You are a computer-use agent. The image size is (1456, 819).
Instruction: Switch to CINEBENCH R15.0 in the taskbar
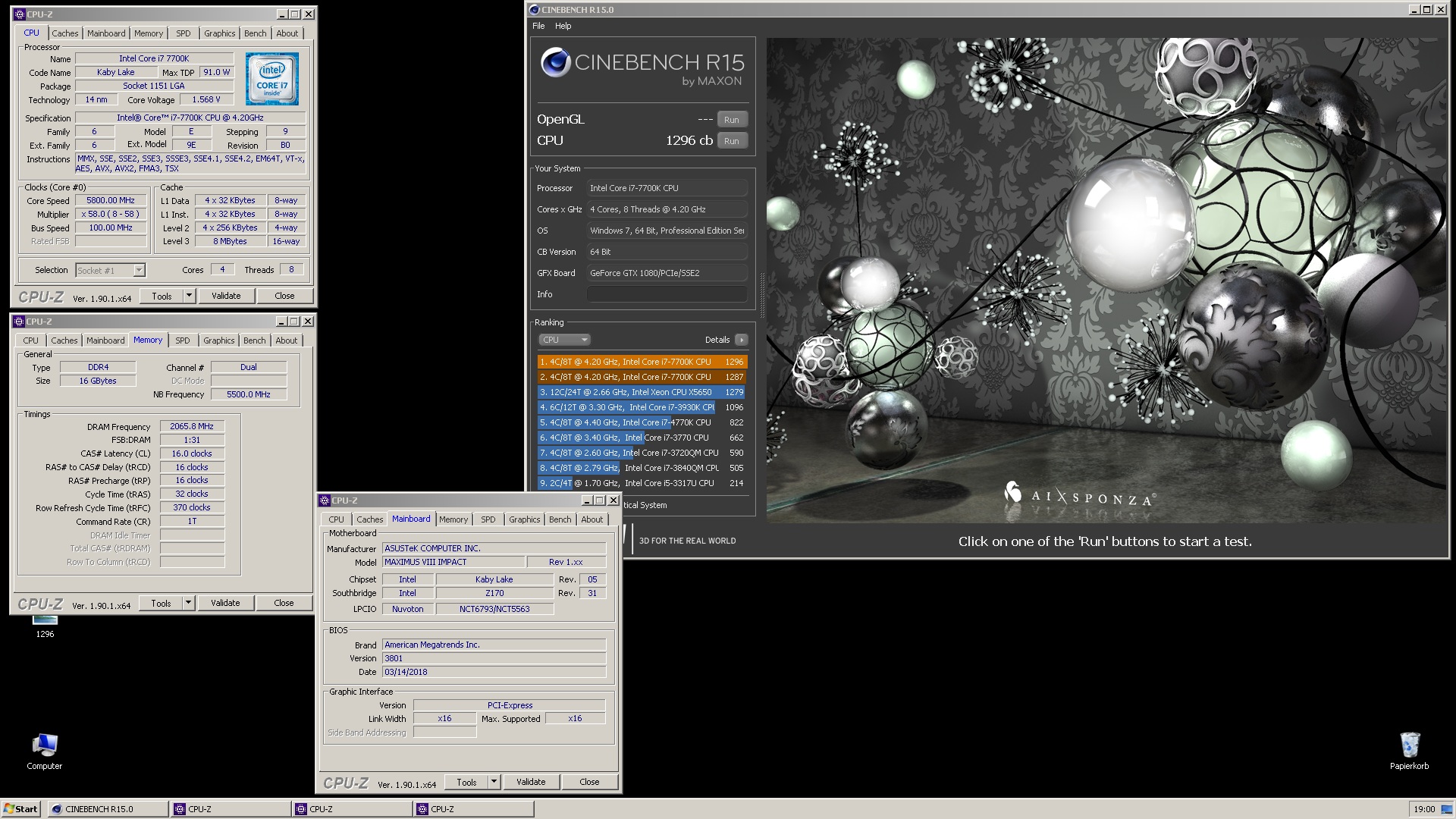click(108, 809)
